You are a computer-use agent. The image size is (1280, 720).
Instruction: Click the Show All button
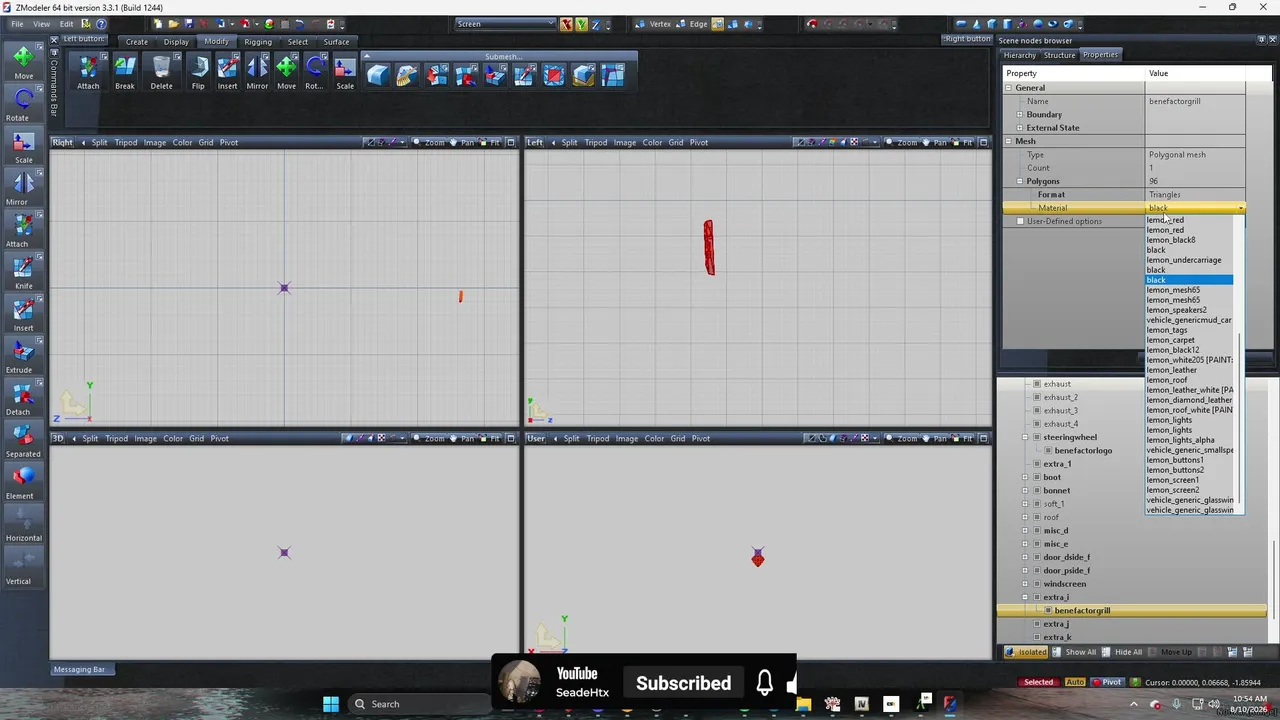[x=1075, y=652]
